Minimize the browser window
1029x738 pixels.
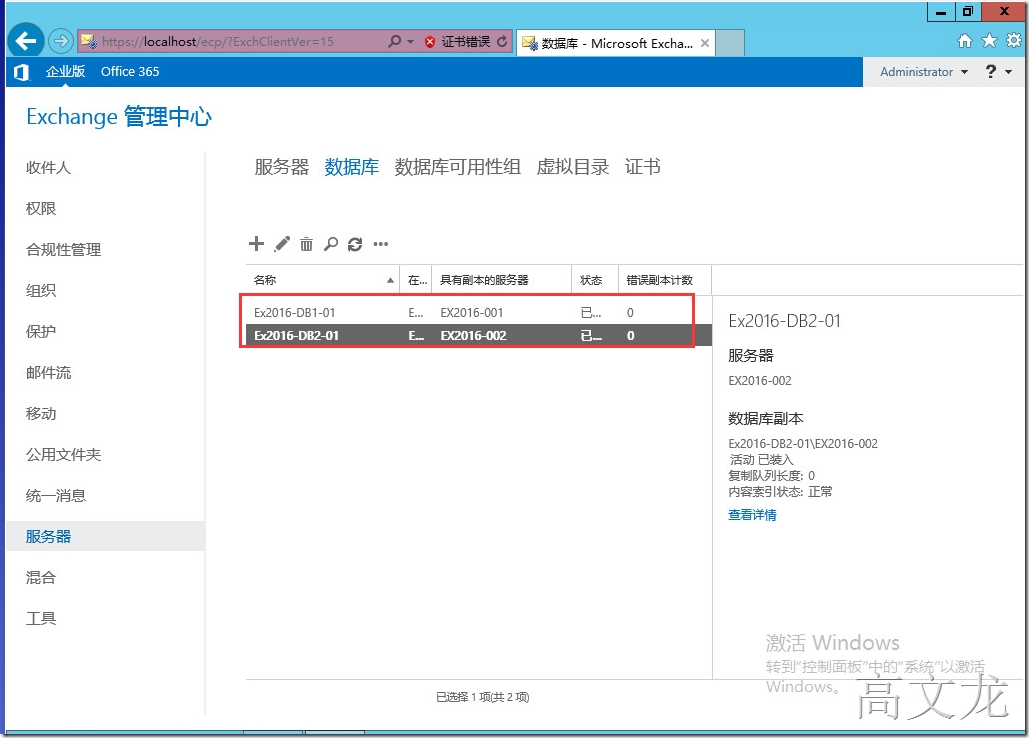[942, 12]
